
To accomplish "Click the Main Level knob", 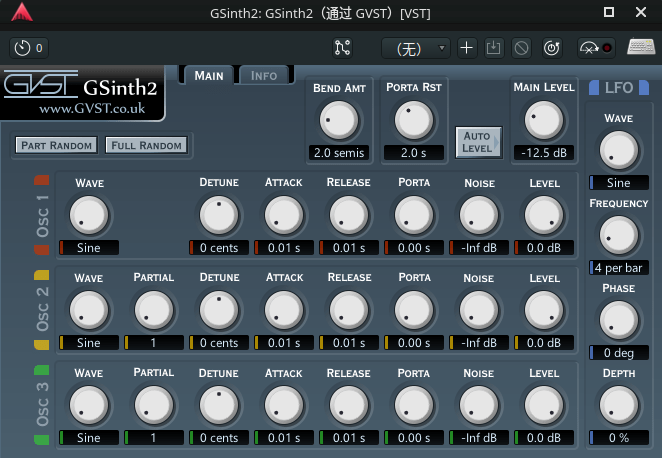I will coord(544,120).
